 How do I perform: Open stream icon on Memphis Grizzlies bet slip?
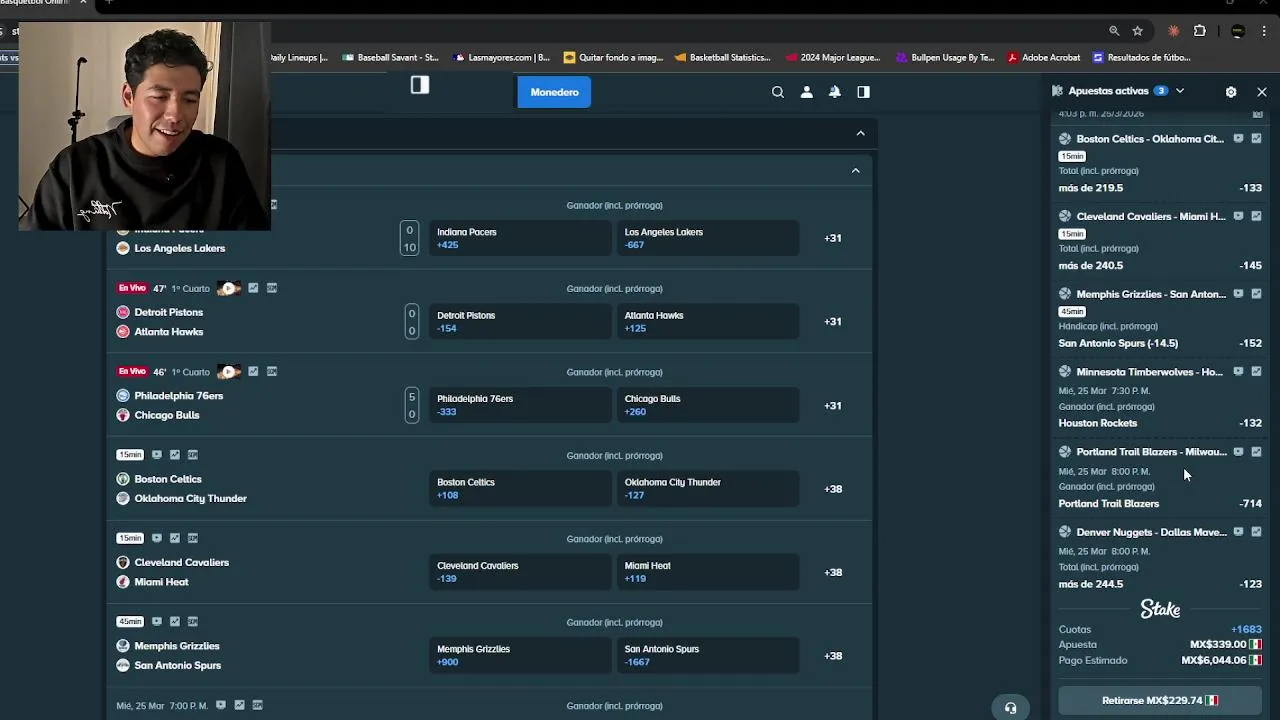[1238, 294]
